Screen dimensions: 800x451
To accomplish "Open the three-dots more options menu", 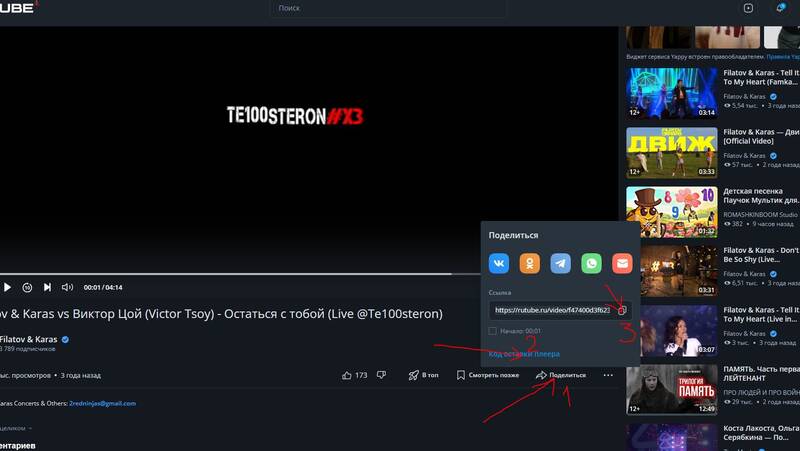I will click(x=608, y=375).
